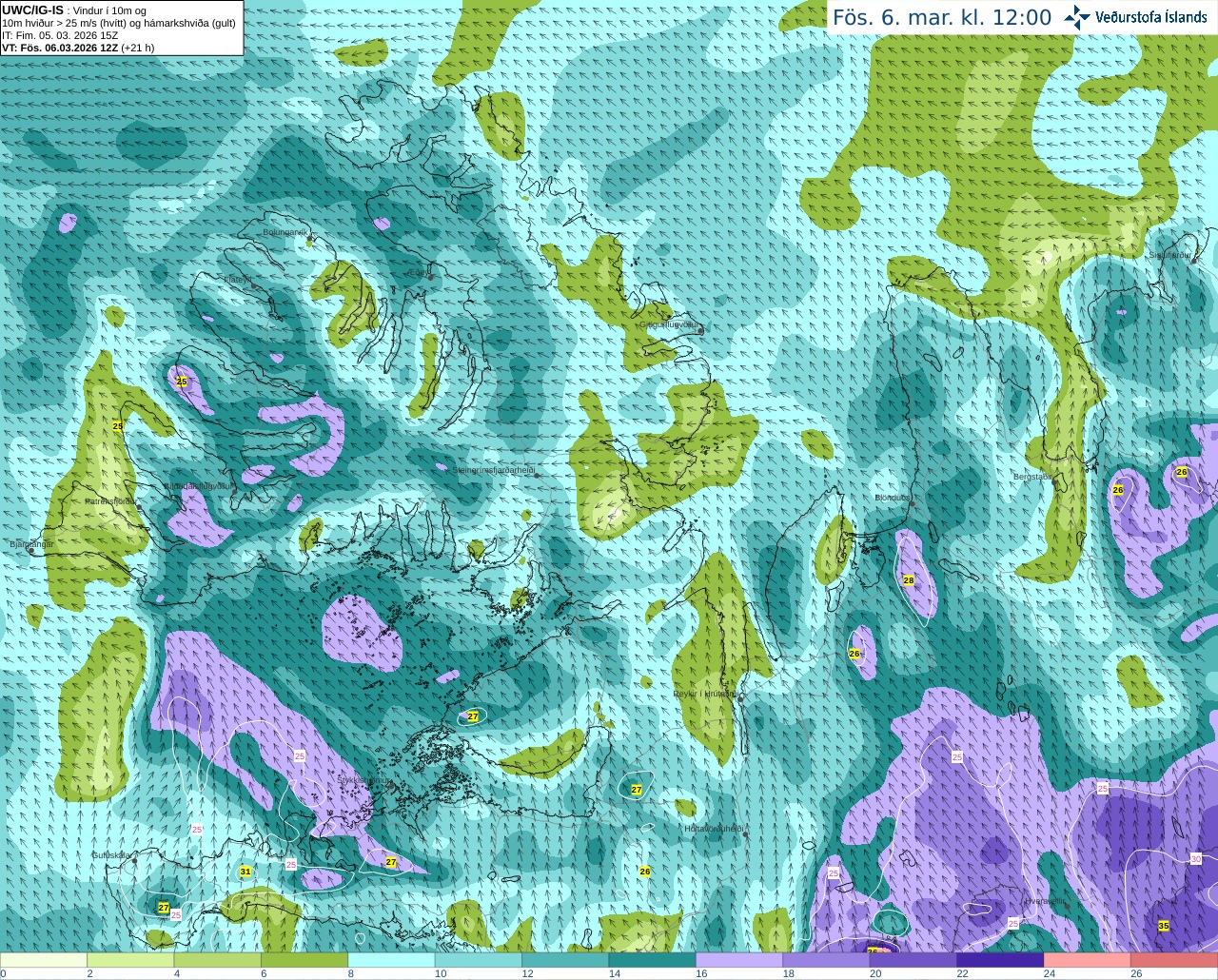Click the 'UWC/IG-IS' model name in header box
This screenshot has height=980, width=1218.
click(32, 10)
